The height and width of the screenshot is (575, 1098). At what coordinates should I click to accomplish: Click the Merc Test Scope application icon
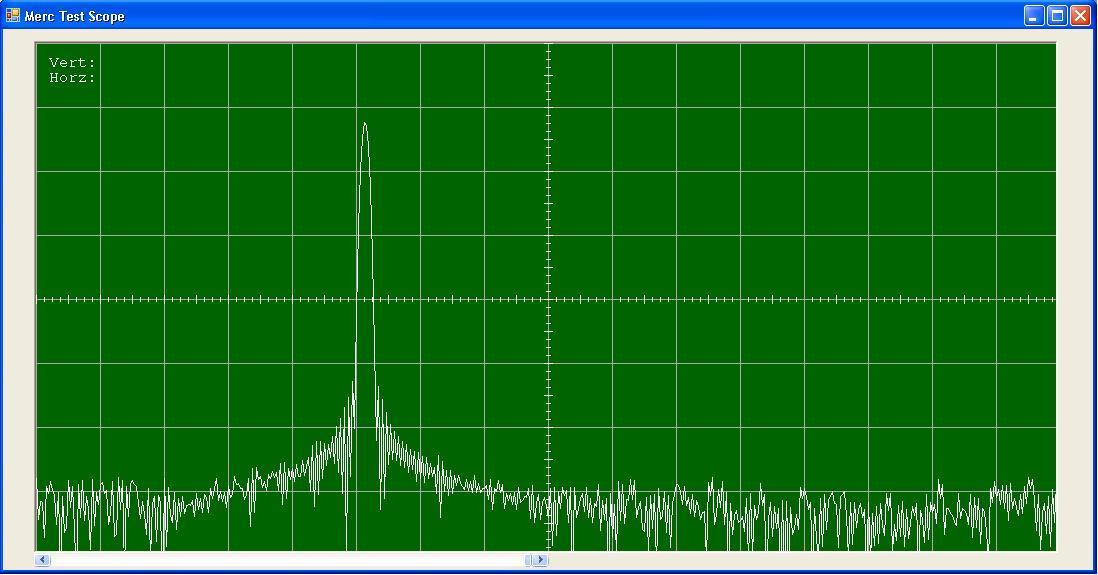13,16
